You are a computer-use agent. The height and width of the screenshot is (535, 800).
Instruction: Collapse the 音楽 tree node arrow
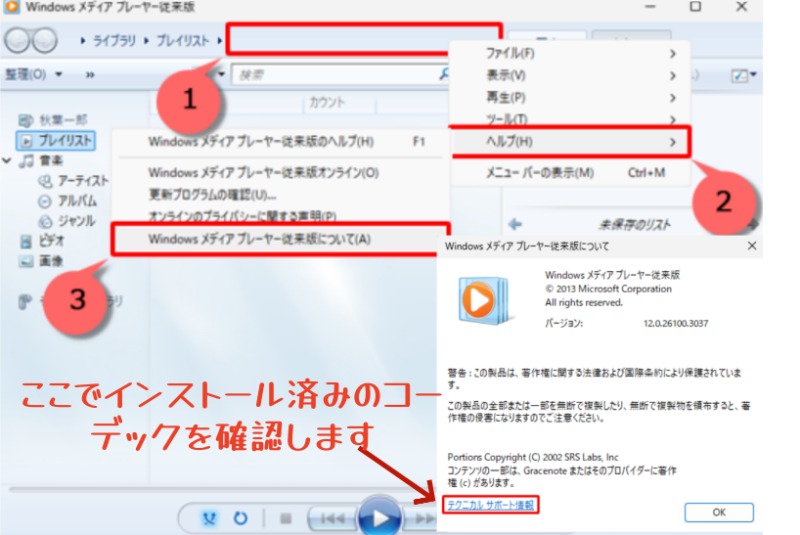(x=7, y=161)
